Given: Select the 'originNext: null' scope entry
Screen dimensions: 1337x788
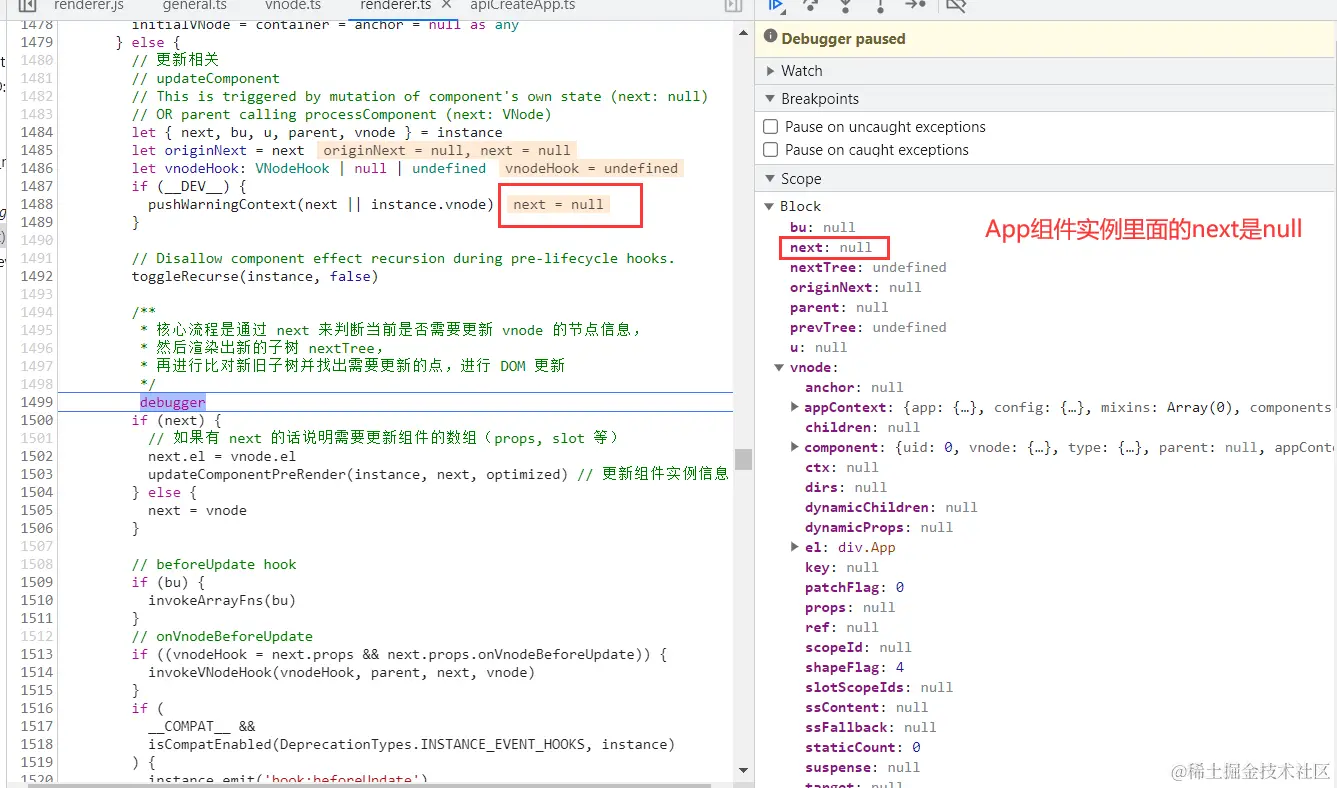Looking at the screenshot, I should pyautogui.click(x=856, y=287).
